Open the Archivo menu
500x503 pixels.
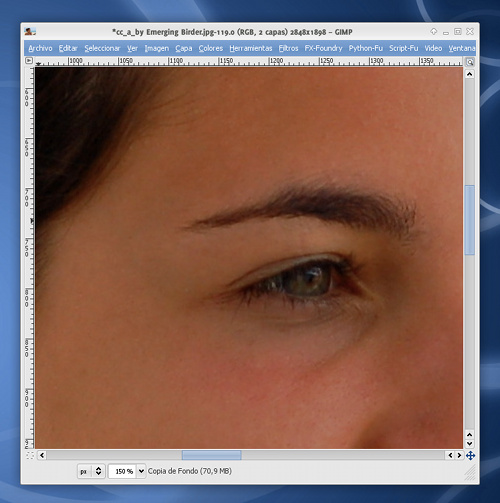40,48
